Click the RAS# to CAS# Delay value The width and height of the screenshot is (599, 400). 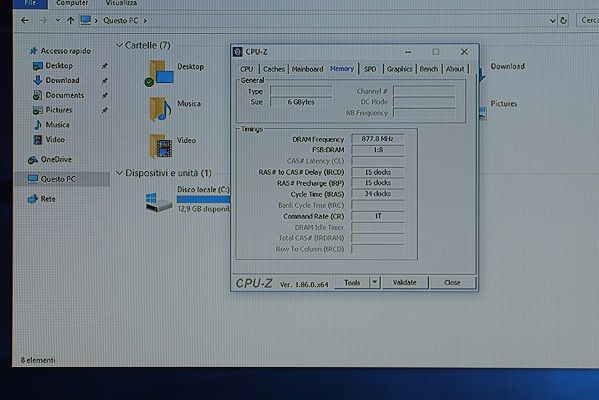377,172
